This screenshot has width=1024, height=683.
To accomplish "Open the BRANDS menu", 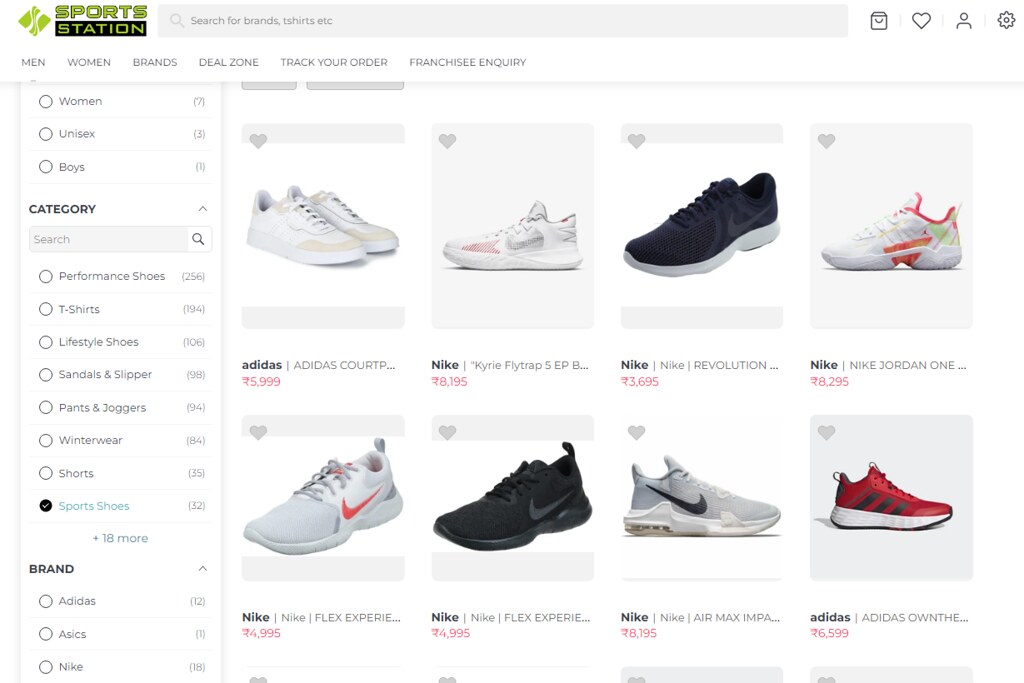I will tap(154, 62).
